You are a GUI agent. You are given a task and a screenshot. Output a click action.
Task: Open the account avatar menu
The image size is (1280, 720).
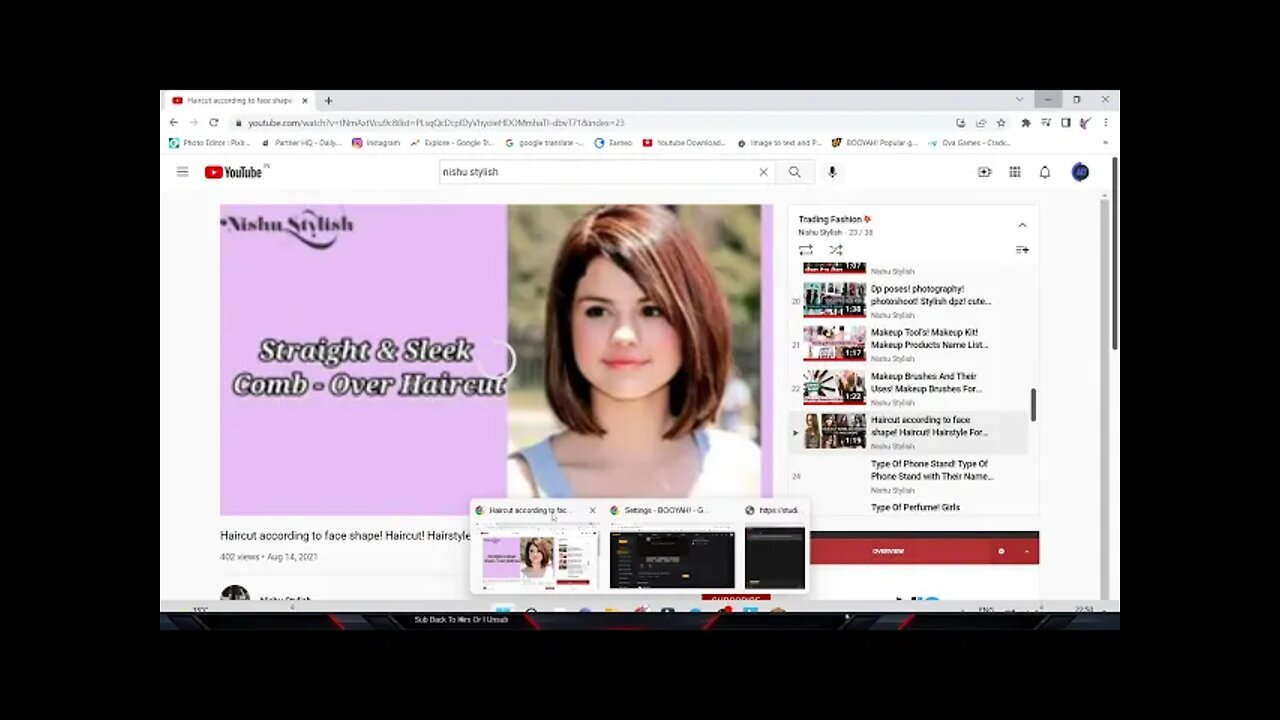(x=1080, y=172)
